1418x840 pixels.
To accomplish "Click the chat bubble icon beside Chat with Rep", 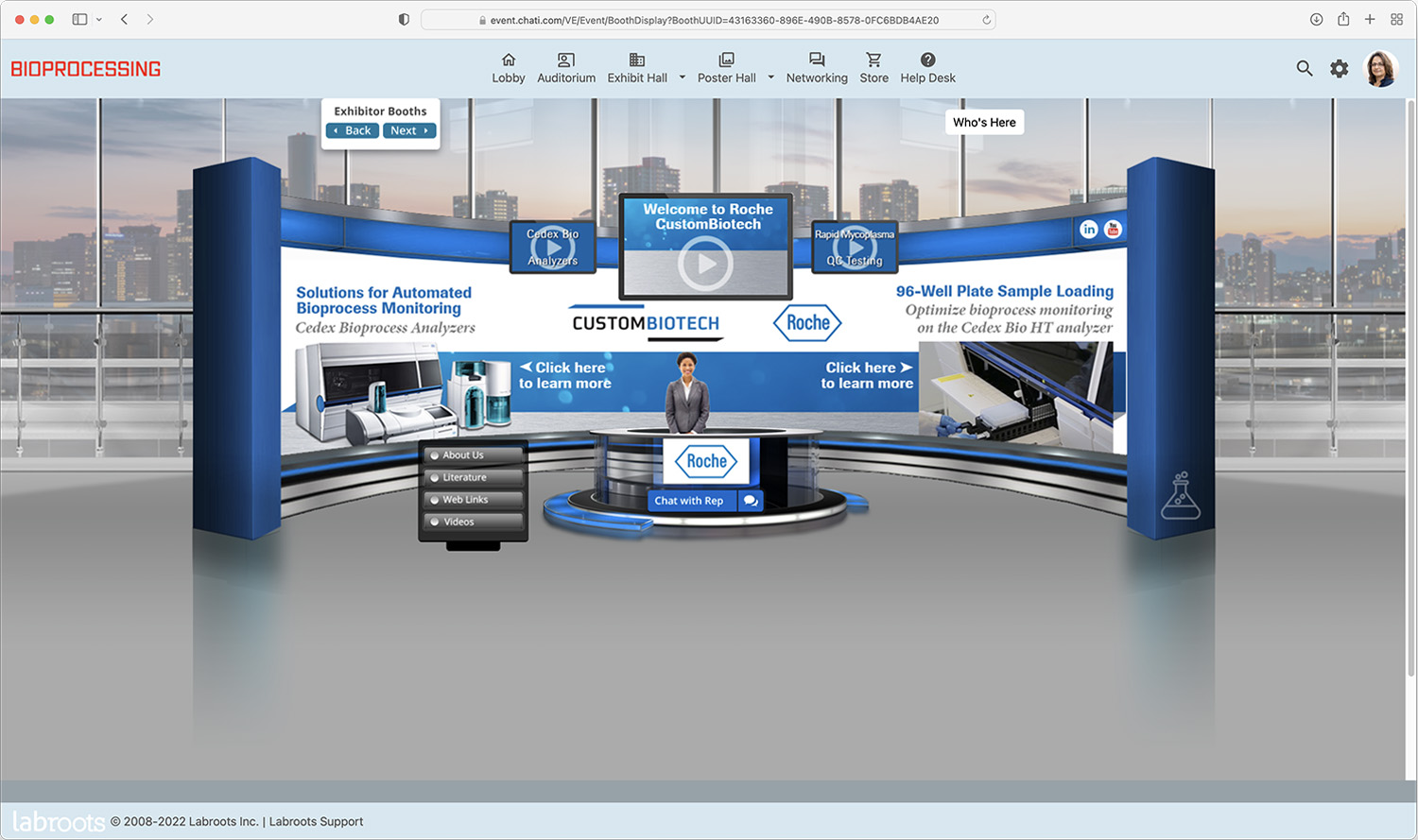I will (751, 501).
